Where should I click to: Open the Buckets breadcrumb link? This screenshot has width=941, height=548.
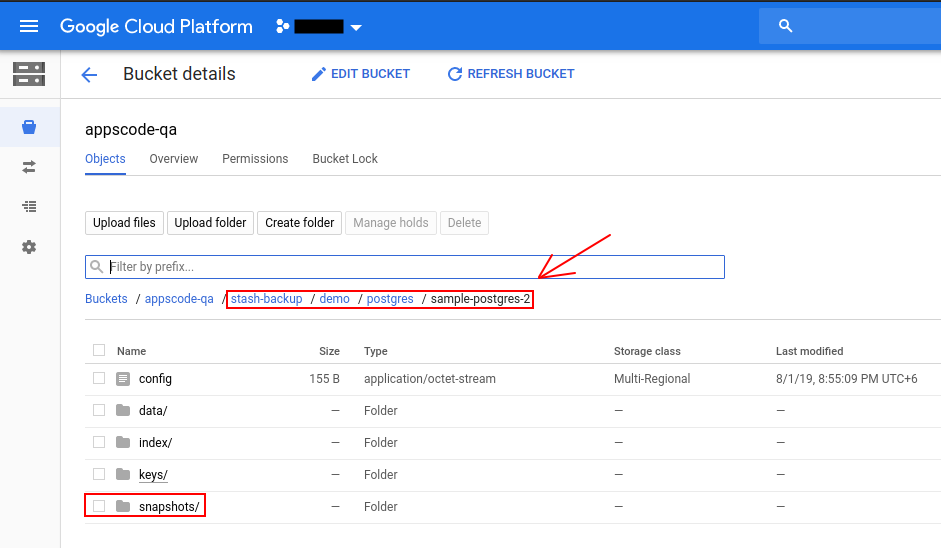pos(106,299)
